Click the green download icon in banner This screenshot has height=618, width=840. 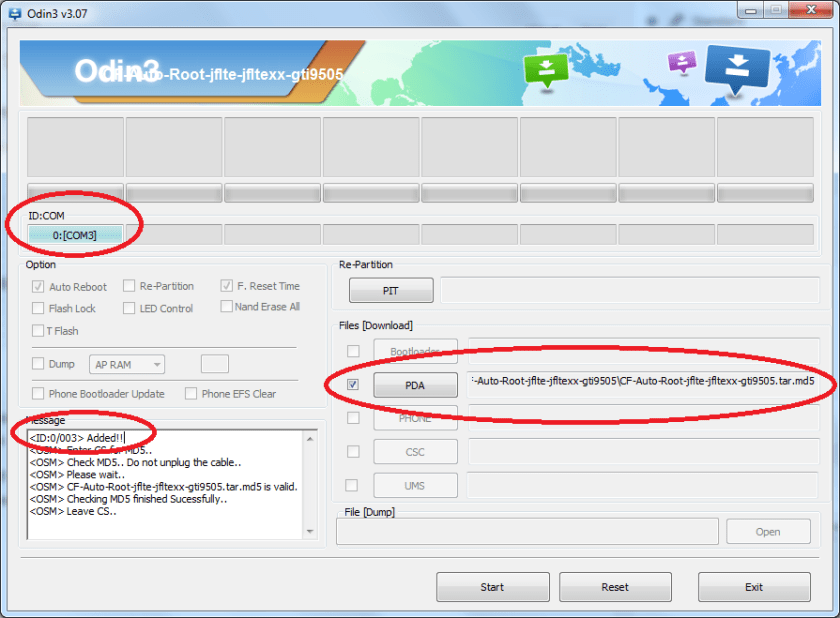tap(546, 69)
